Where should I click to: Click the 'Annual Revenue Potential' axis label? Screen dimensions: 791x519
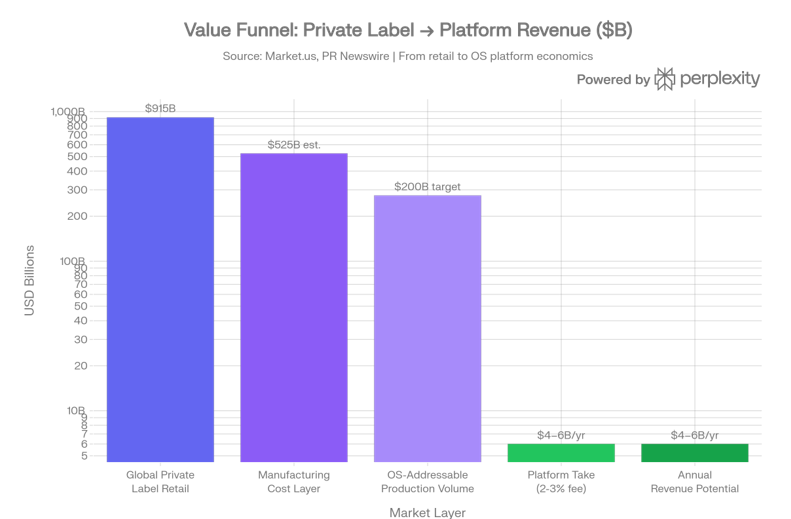pyautogui.click(x=694, y=481)
